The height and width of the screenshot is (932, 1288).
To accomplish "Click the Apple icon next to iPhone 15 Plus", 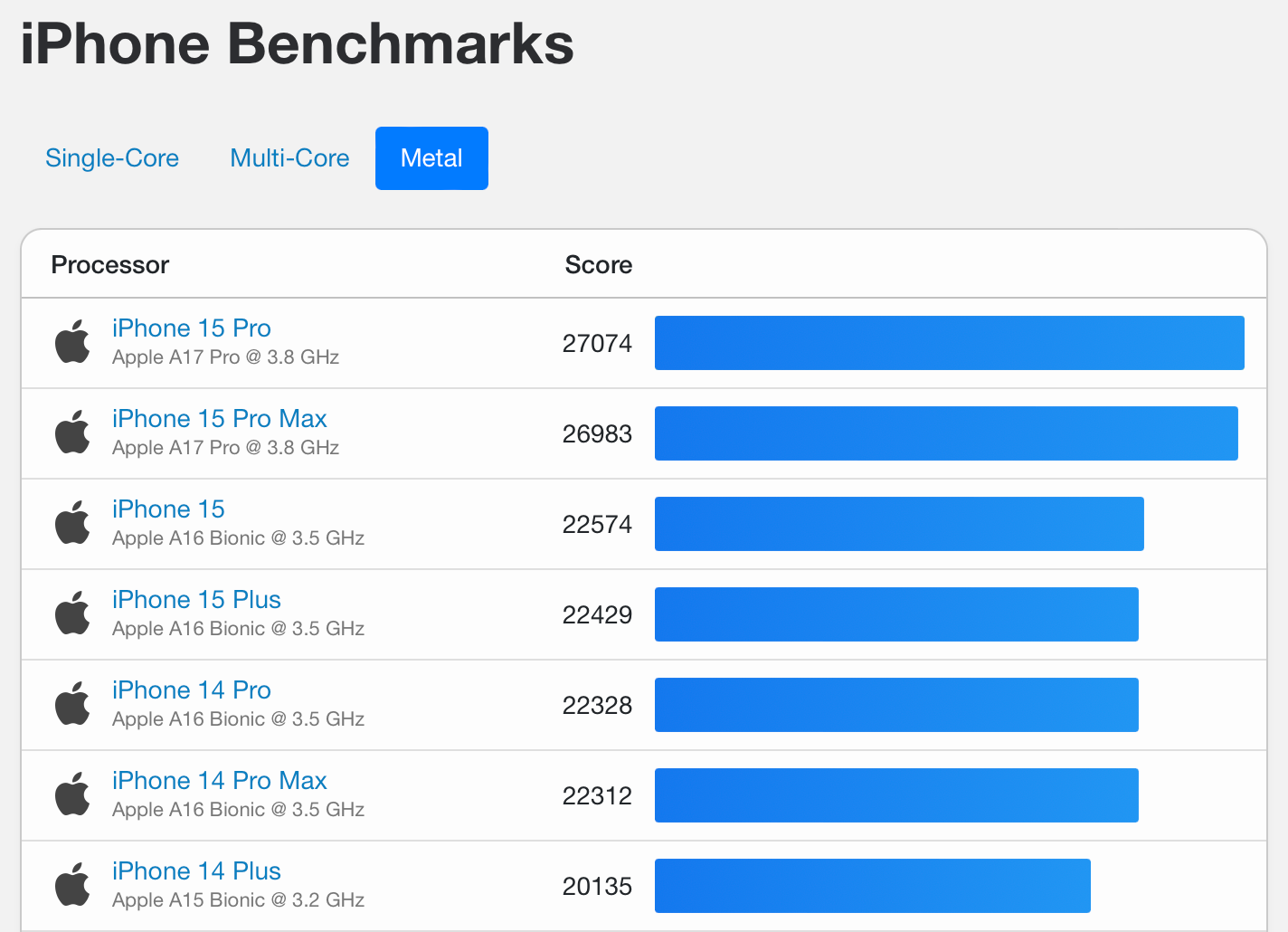I will pos(72,613).
